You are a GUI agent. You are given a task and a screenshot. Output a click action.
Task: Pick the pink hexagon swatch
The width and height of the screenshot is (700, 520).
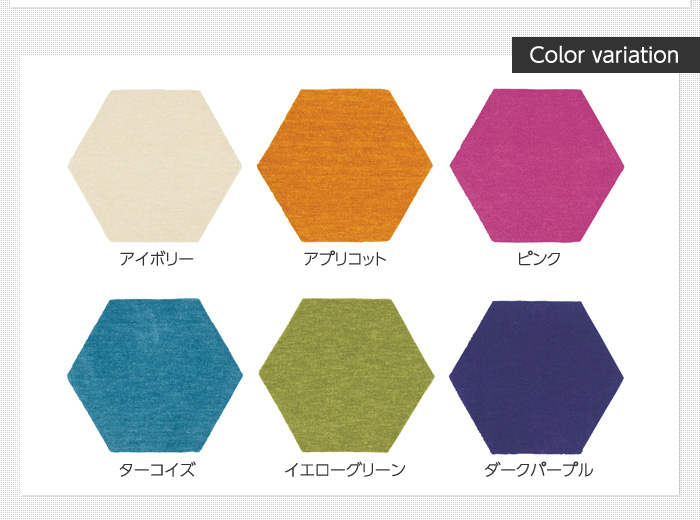tap(537, 166)
